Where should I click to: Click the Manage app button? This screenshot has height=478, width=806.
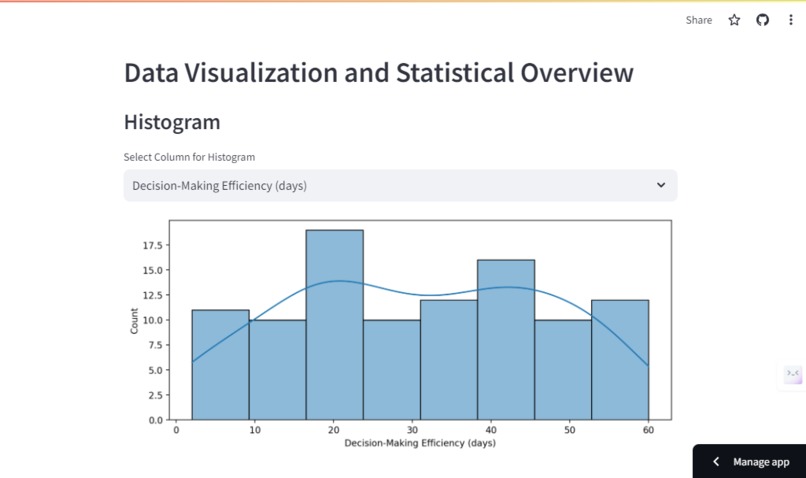coord(749,462)
